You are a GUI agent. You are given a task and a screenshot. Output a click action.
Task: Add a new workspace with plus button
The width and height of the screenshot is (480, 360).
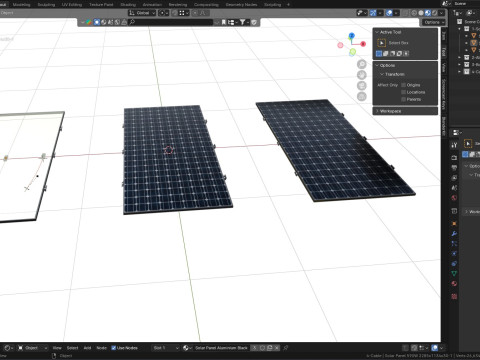288,5
